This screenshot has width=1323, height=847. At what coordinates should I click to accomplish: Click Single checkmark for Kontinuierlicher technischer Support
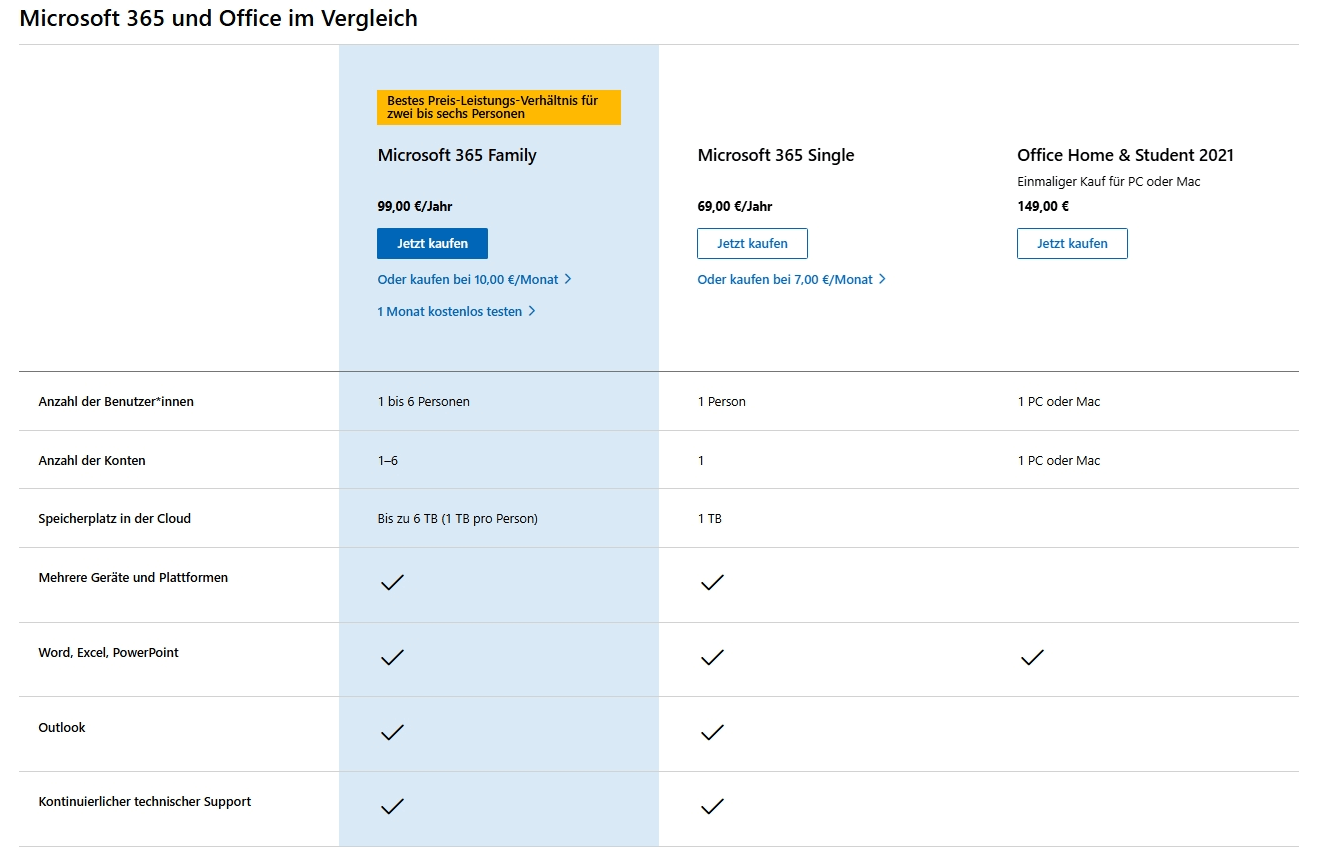[712, 806]
